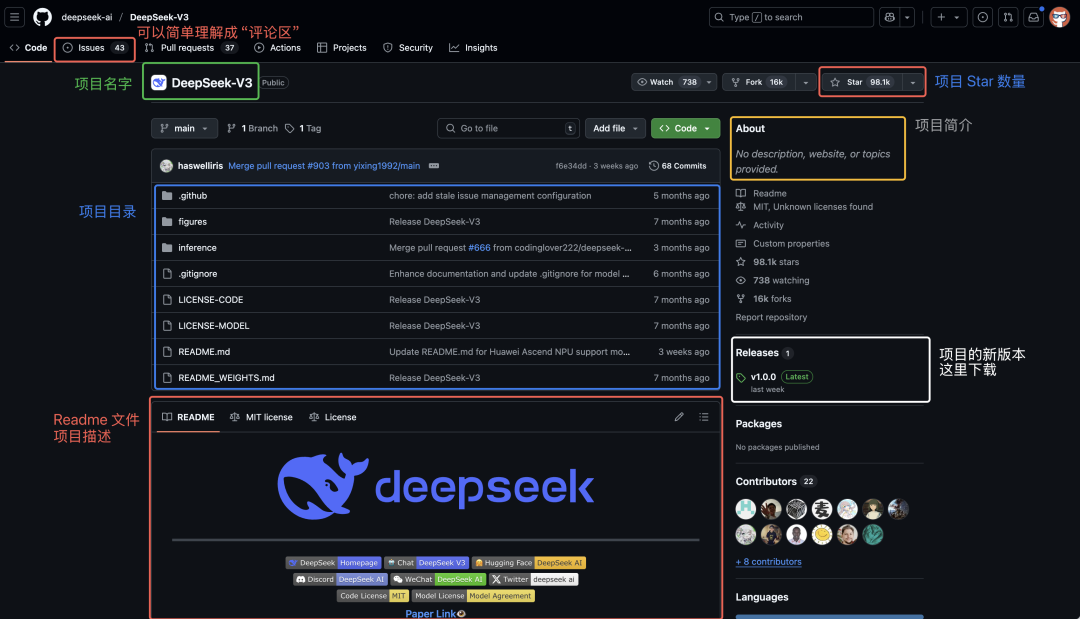This screenshot has height=619, width=1080.
Task: Click the yellow smiley contributor avatar
Action: 822,534
